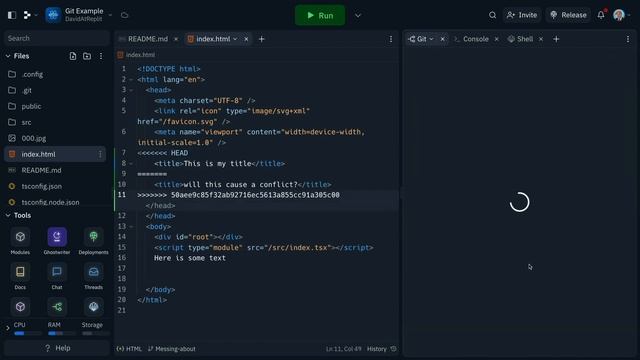Fold the body element at line 13
Screen dimensions: 640x360
pyautogui.click(x=131, y=227)
